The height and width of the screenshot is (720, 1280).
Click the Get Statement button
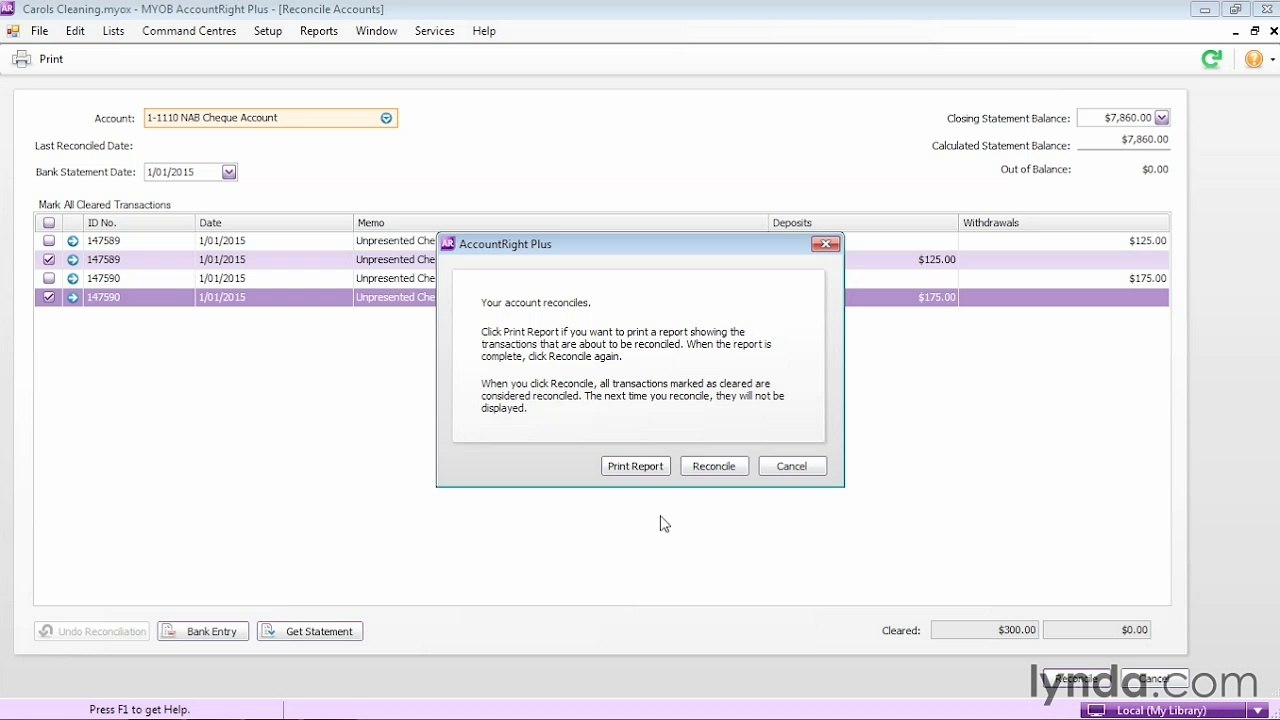310,631
